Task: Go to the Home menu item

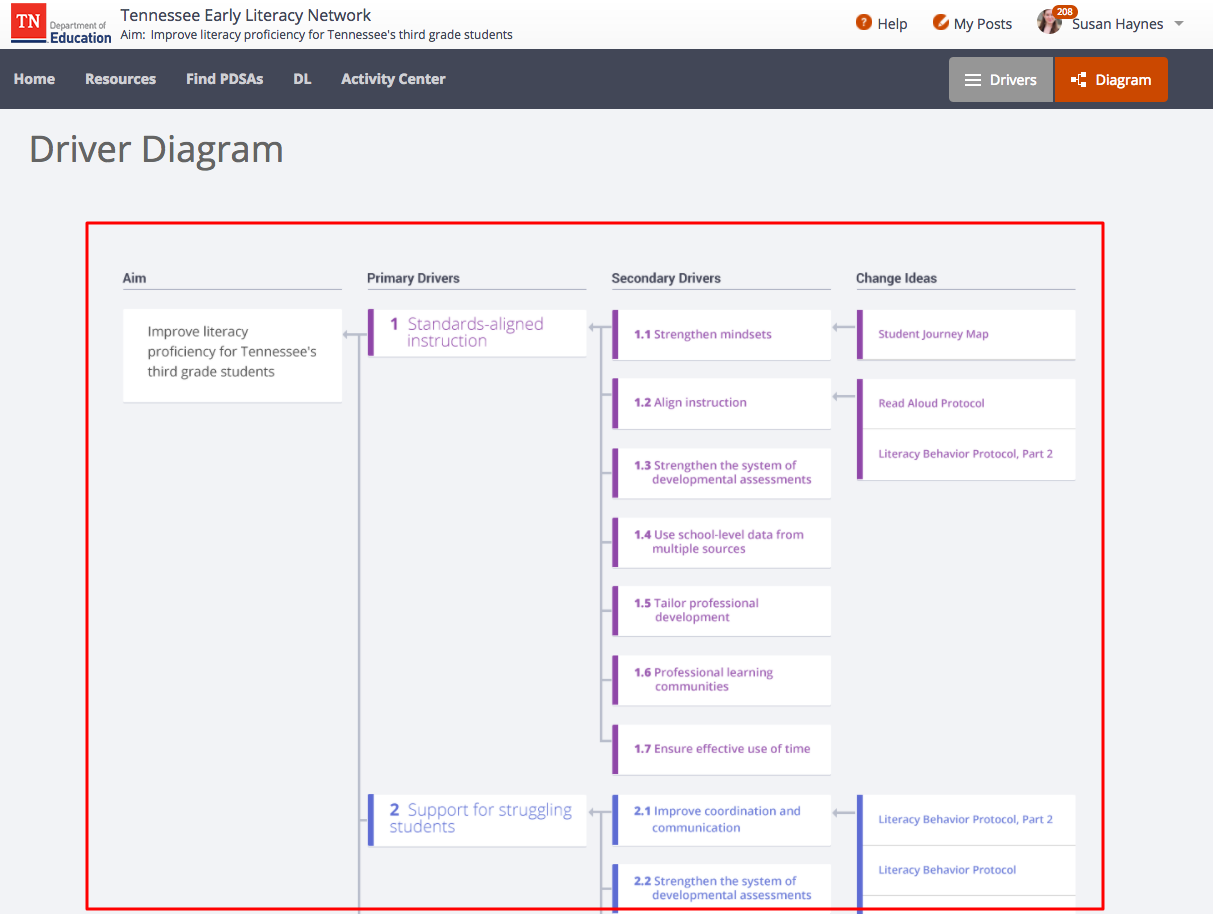Action: click(x=34, y=79)
